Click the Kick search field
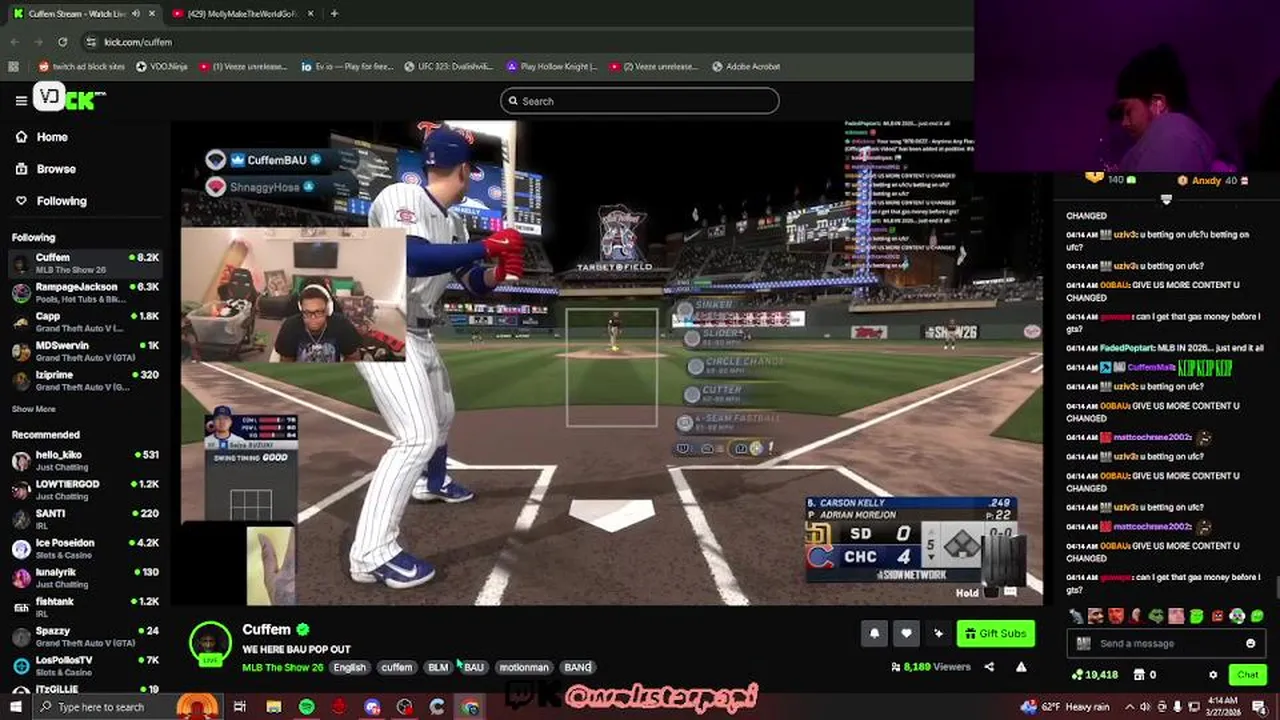 [640, 101]
